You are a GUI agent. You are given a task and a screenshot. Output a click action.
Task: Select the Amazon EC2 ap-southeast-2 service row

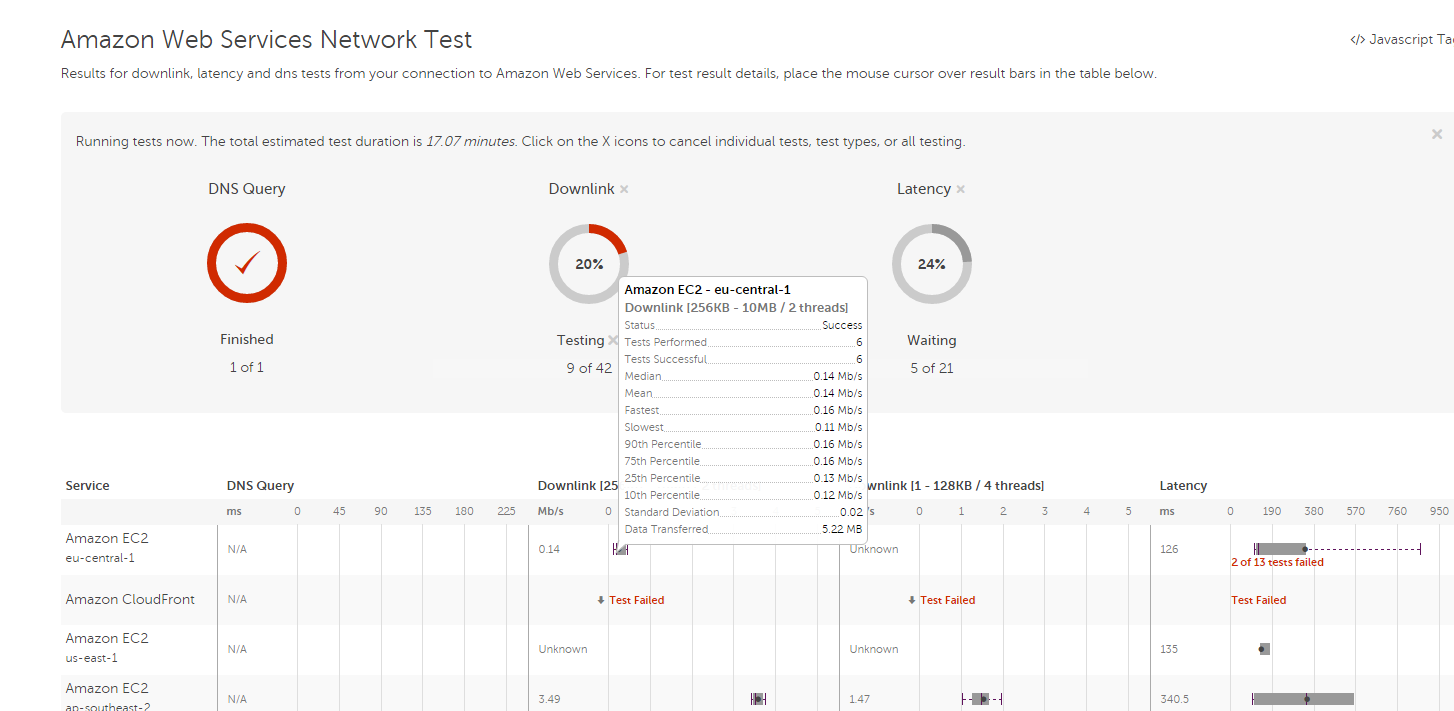coord(108,696)
